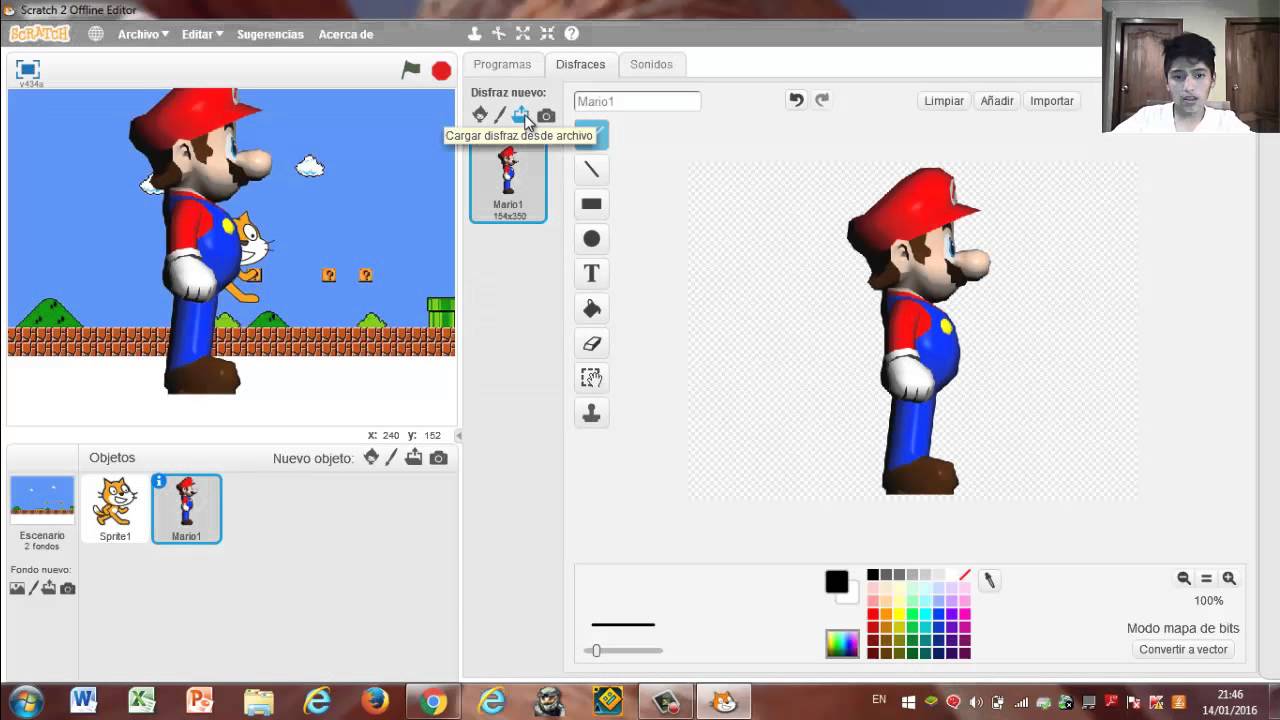Toggle full screen stage mode
1280x720 pixels.
(28, 69)
